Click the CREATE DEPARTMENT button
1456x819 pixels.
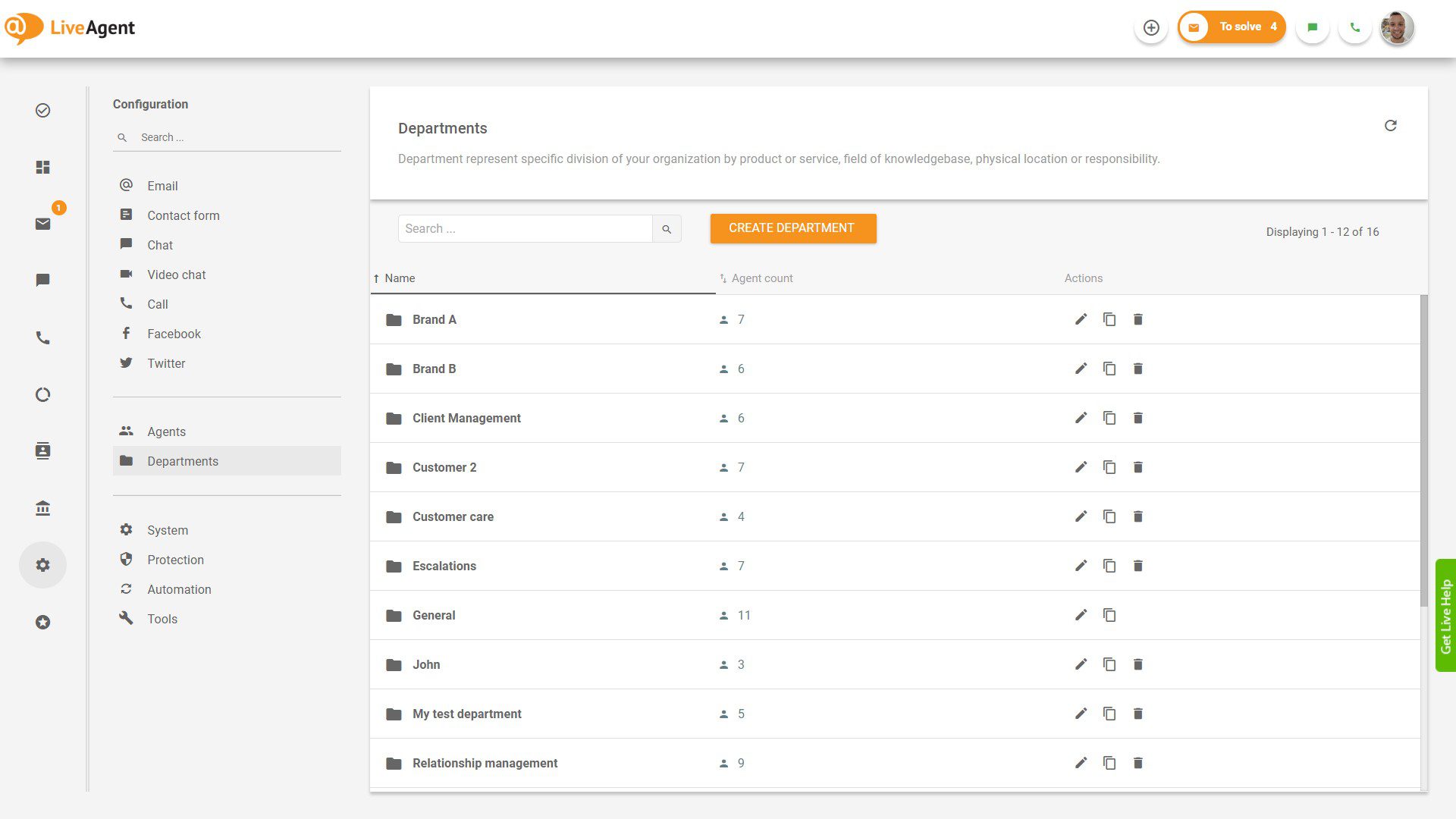[x=792, y=227]
